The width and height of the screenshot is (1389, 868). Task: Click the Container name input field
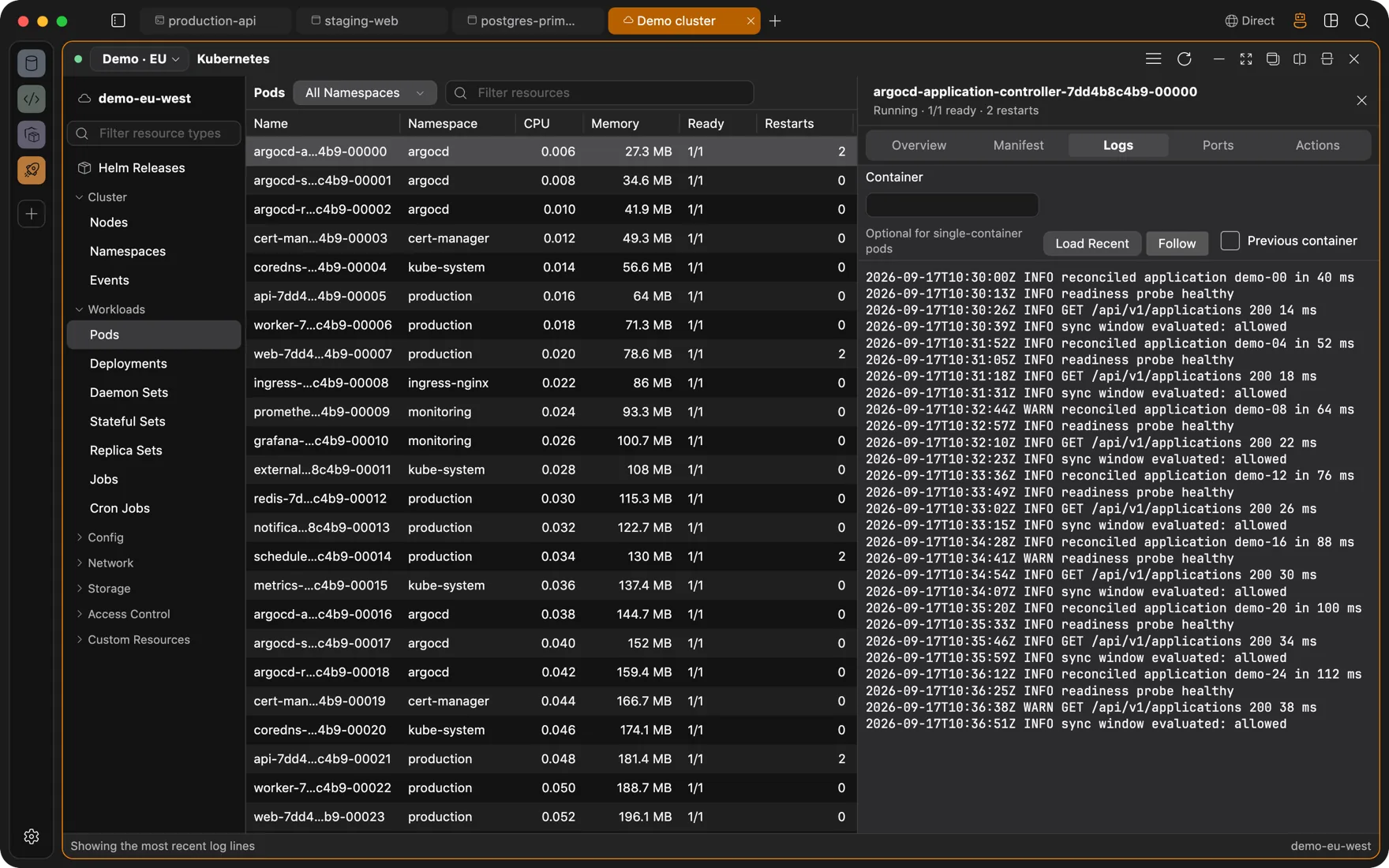coord(952,205)
